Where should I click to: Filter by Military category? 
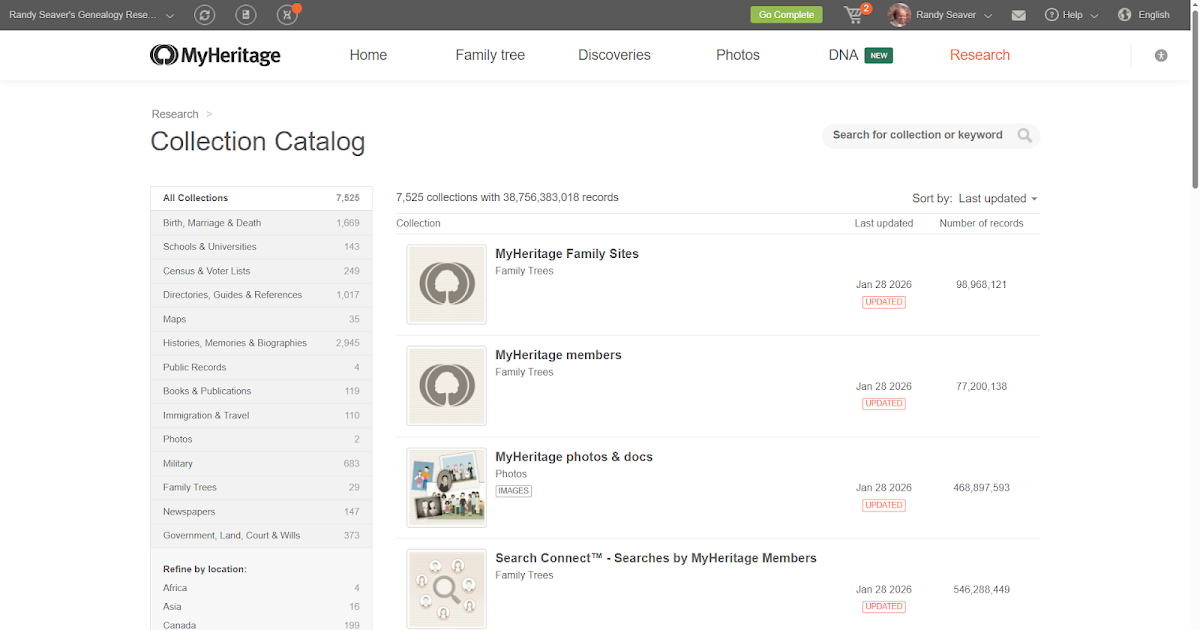(261, 463)
